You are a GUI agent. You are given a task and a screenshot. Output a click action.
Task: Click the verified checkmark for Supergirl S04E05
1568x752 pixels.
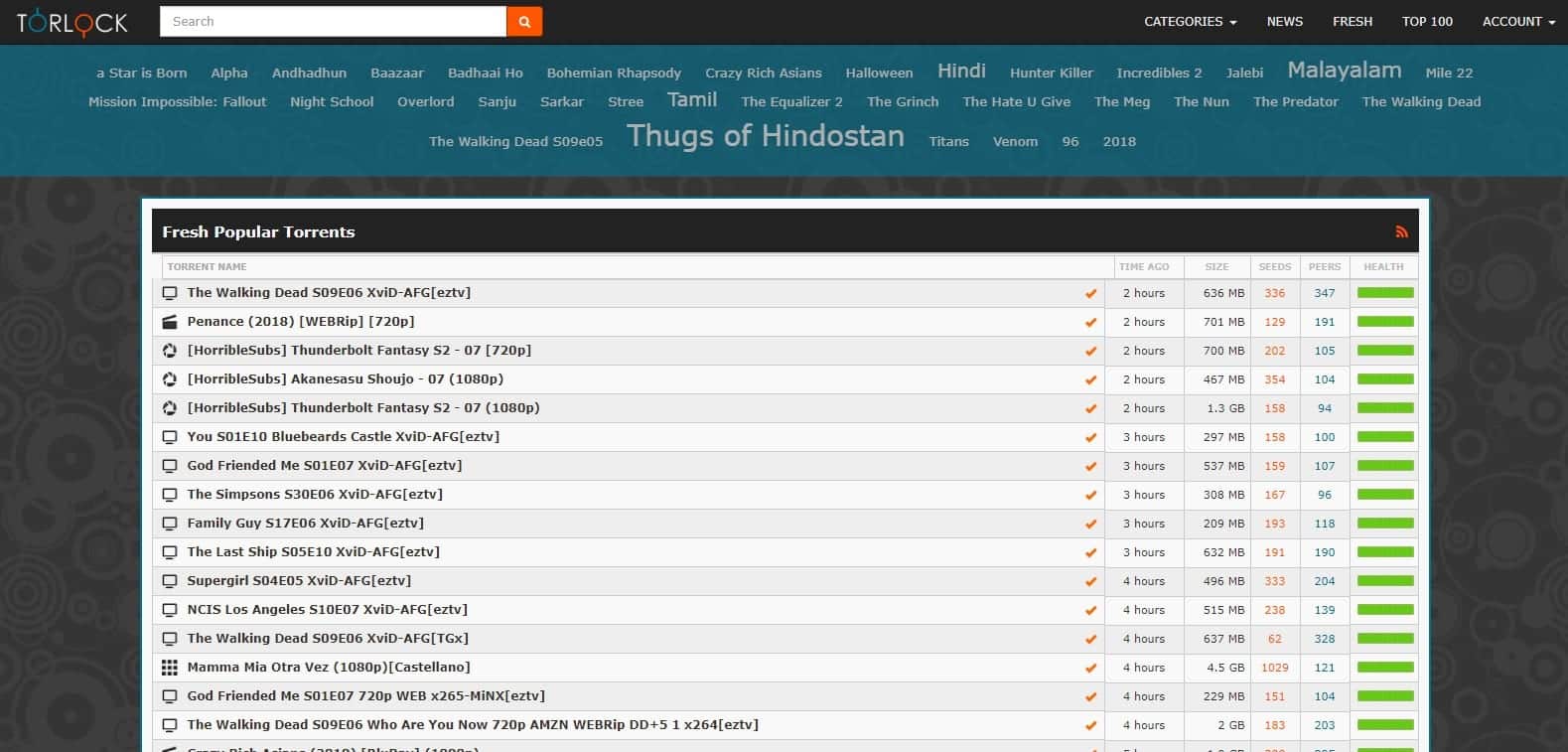point(1090,581)
